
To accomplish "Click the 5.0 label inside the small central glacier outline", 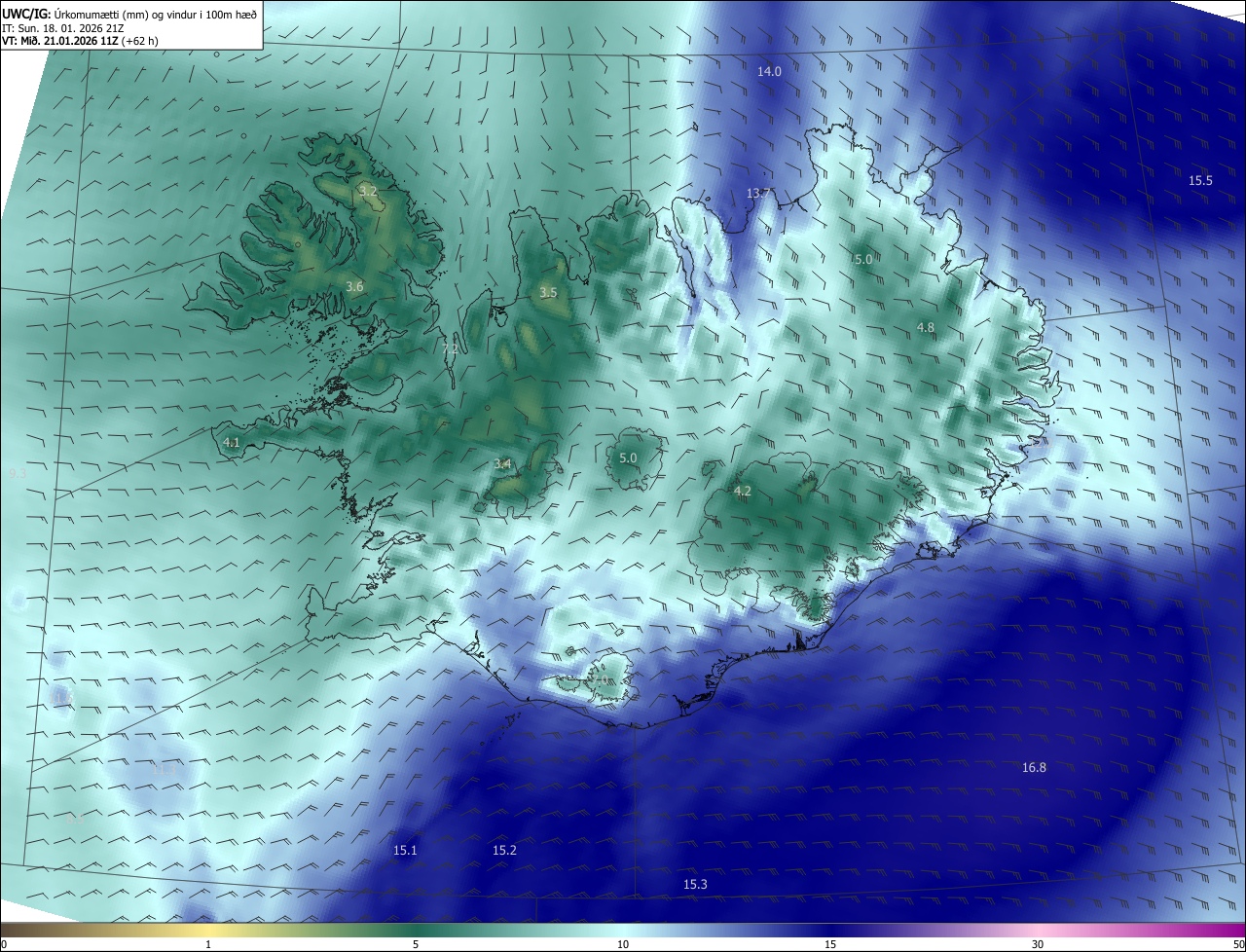I will coord(628,458).
